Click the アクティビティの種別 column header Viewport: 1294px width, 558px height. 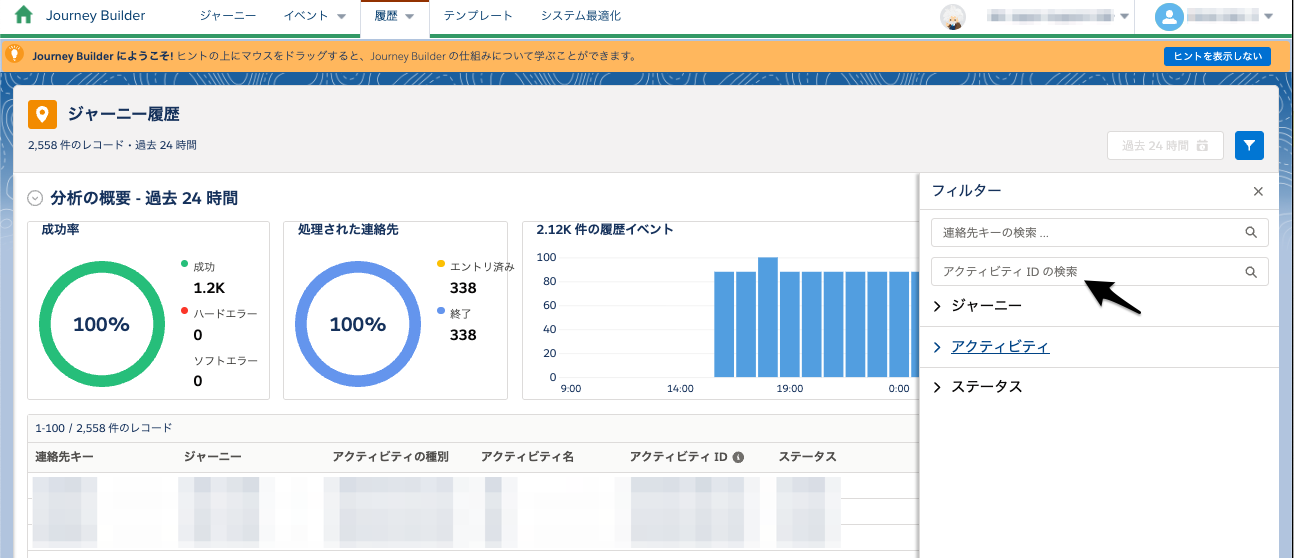pos(391,457)
